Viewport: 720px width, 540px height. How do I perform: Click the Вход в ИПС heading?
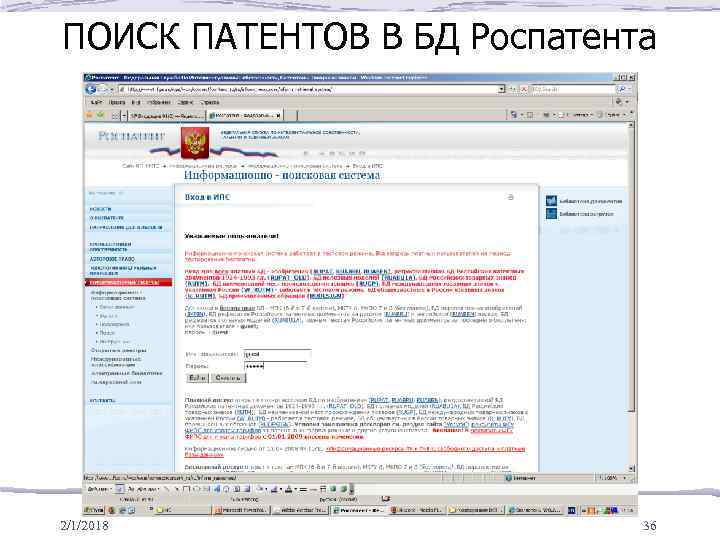coord(207,197)
